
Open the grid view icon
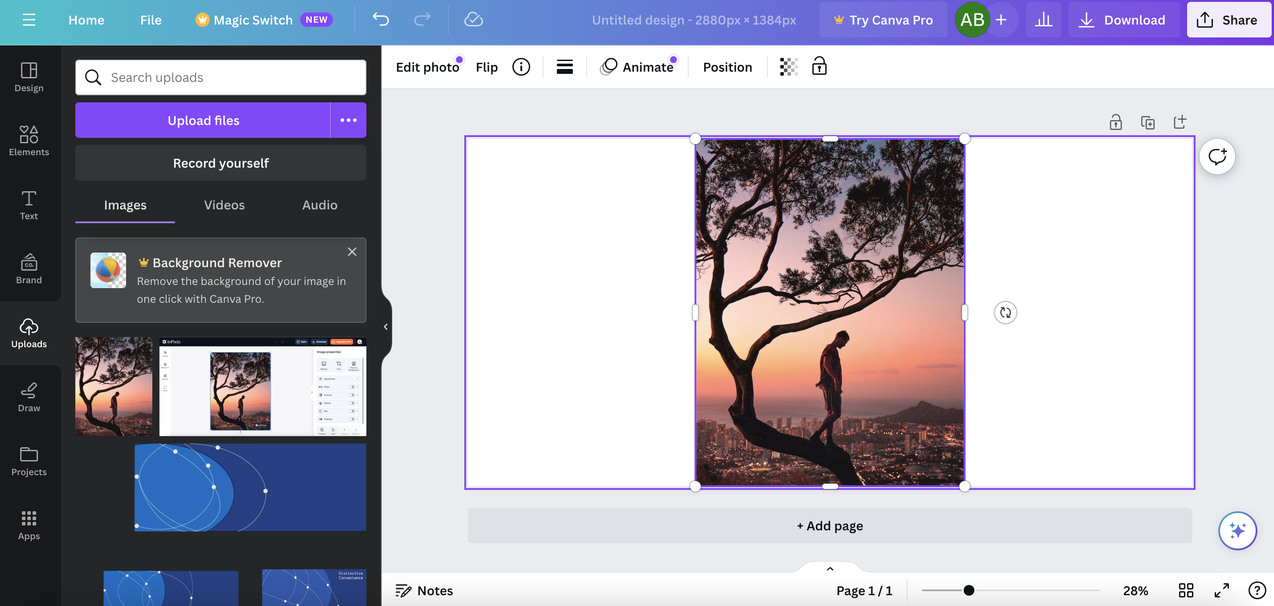1186,591
